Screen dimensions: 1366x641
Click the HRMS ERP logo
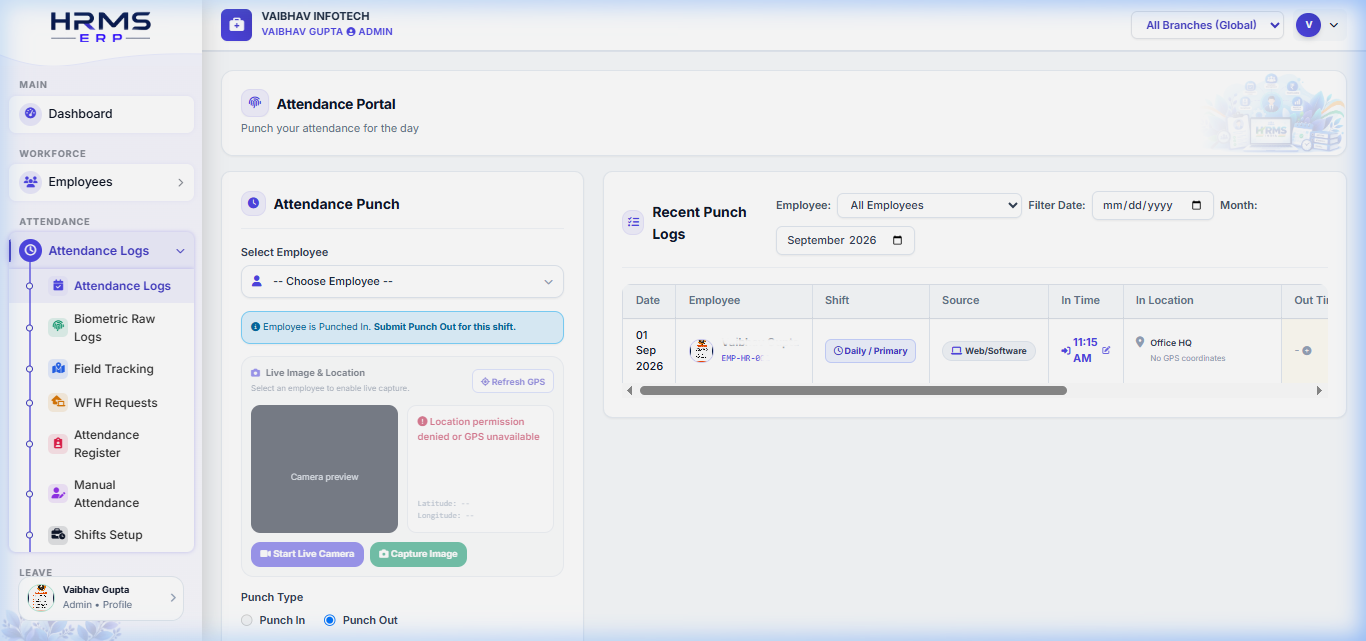(x=101, y=27)
